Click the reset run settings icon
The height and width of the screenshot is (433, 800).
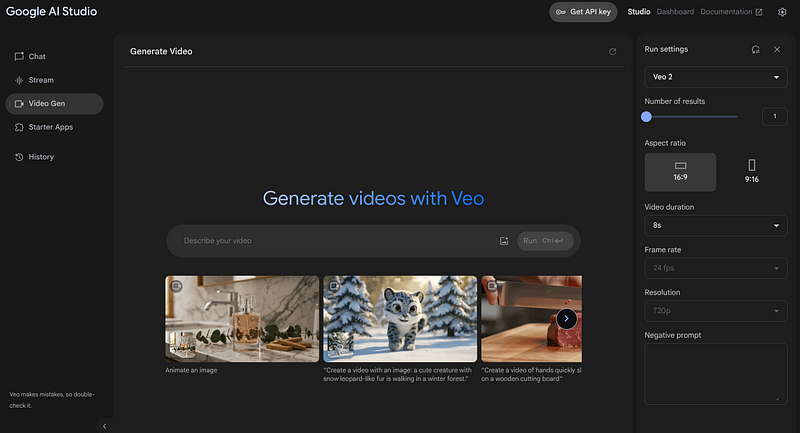(x=756, y=49)
